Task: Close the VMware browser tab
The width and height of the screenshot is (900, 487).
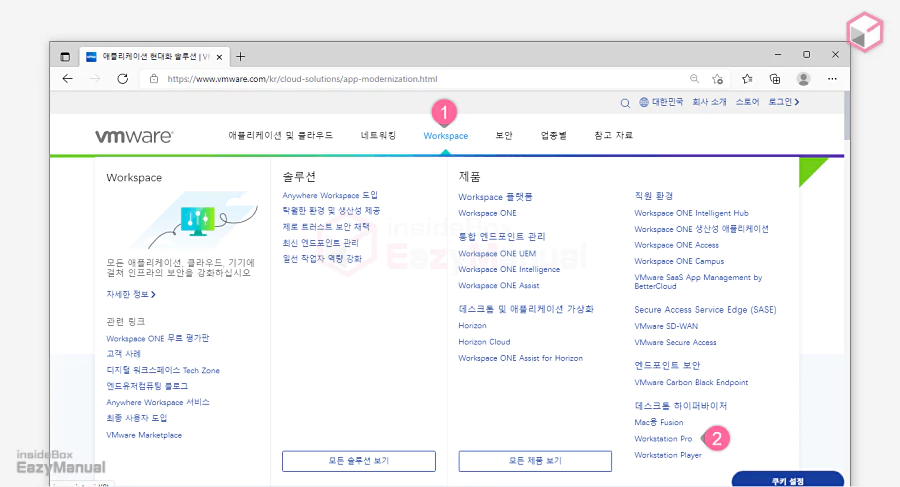Action: pyautogui.click(x=219, y=57)
